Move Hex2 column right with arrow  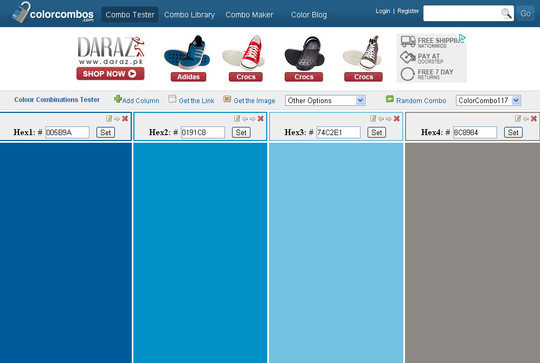click(x=253, y=118)
